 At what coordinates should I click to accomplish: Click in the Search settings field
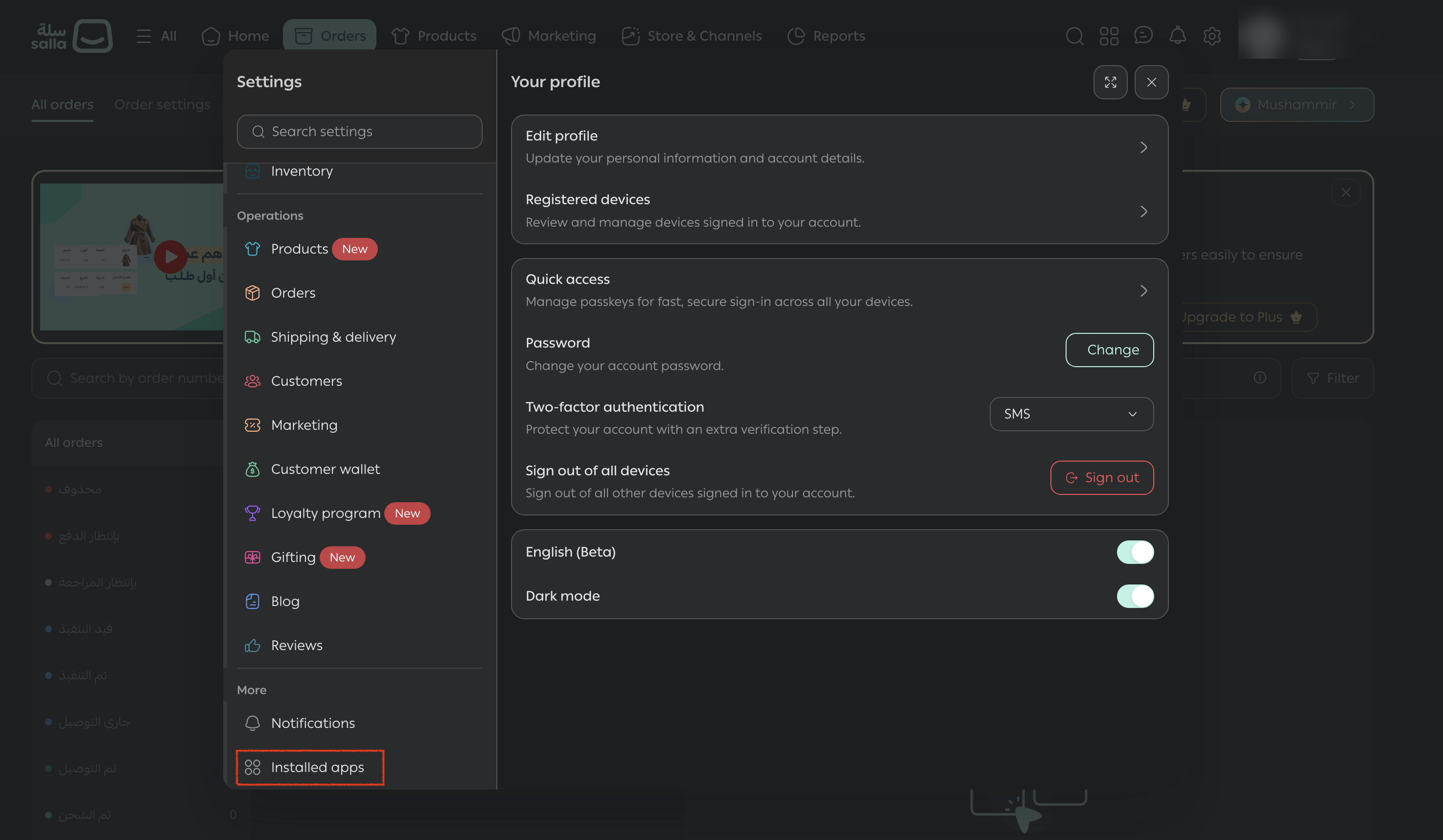(x=360, y=132)
